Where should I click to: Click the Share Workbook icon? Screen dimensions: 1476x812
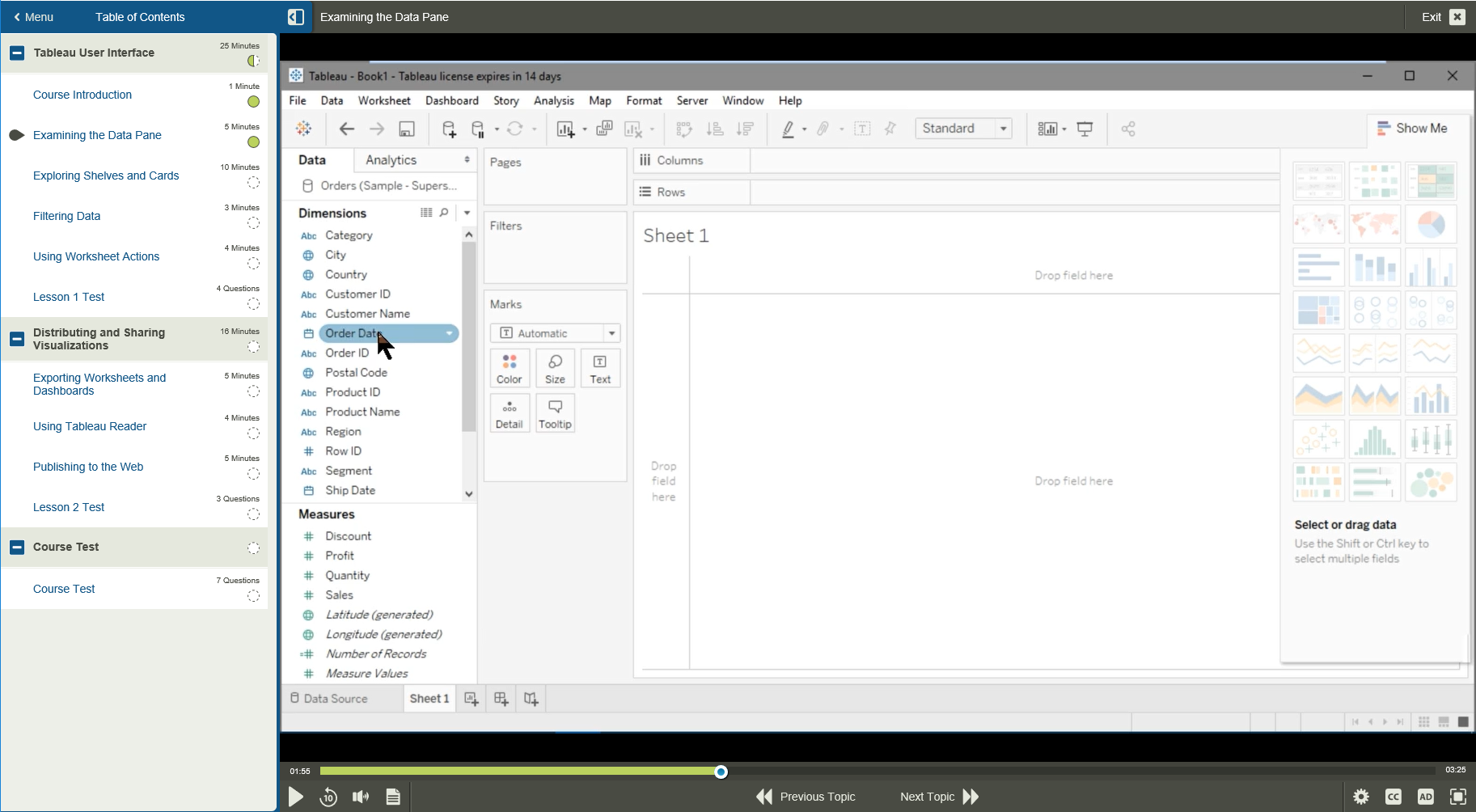coord(1128,128)
